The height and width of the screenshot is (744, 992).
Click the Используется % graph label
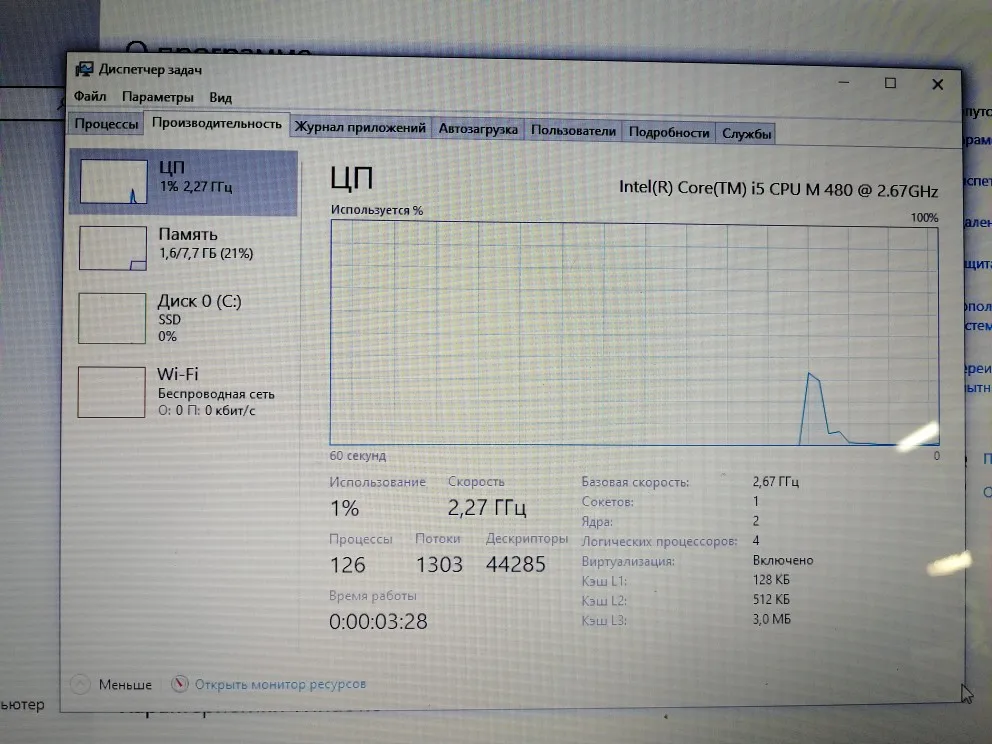point(376,210)
